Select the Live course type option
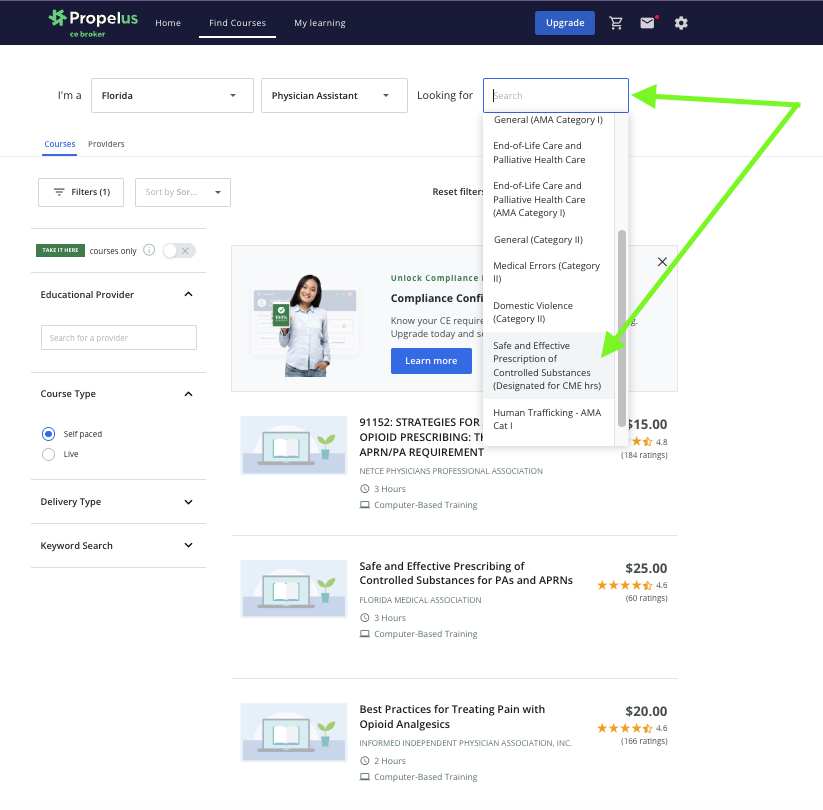The image size is (823, 810). 48,454
